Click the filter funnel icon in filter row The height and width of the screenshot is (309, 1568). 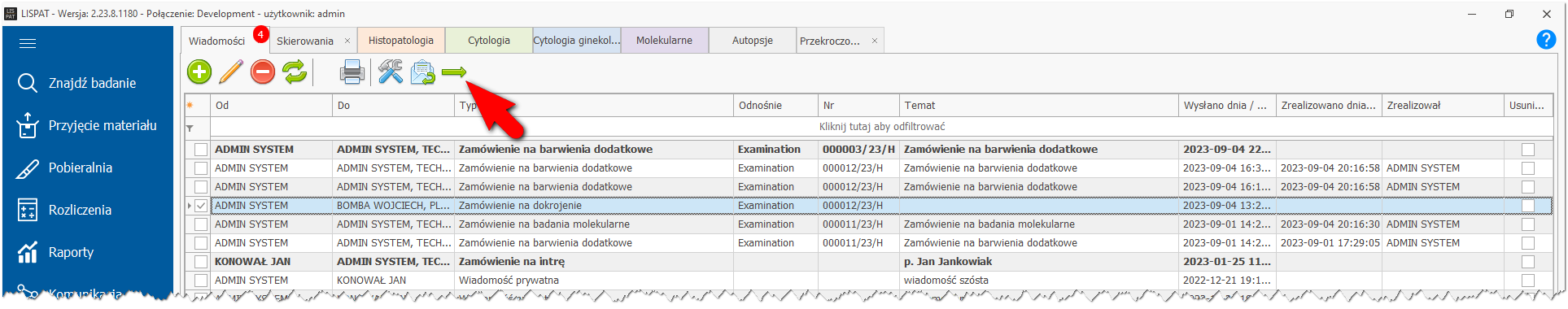point(190,128)
